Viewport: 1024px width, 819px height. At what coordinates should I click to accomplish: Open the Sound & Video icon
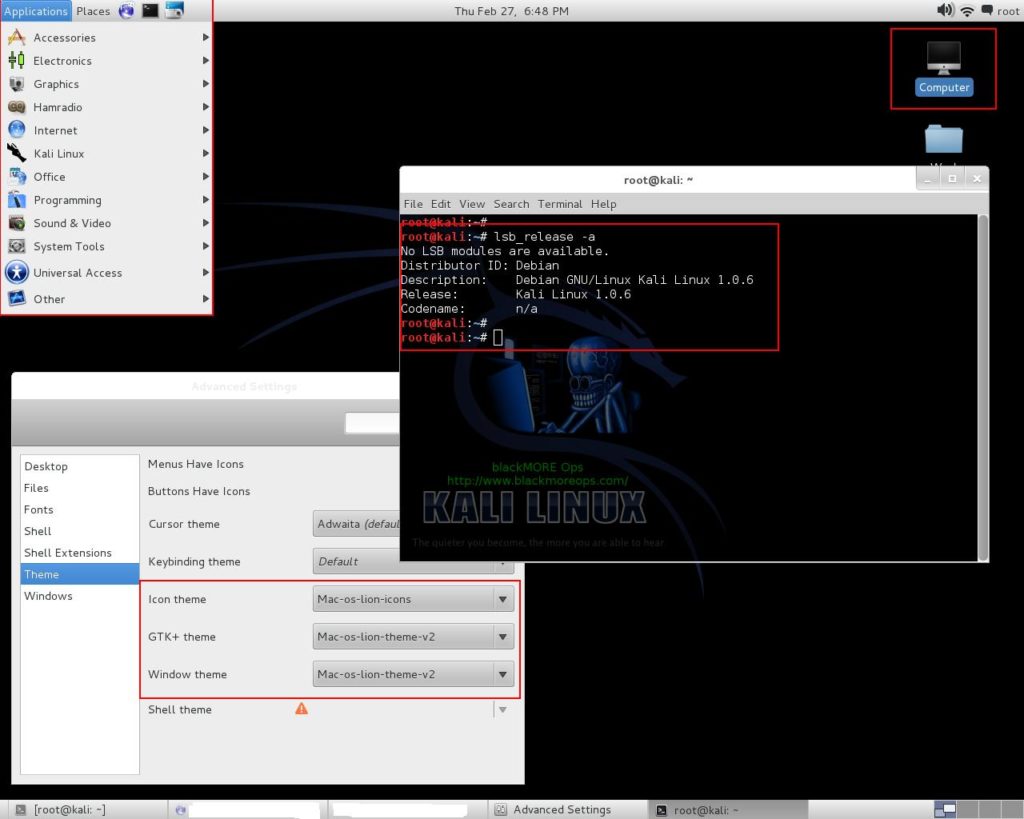(16, 223)
